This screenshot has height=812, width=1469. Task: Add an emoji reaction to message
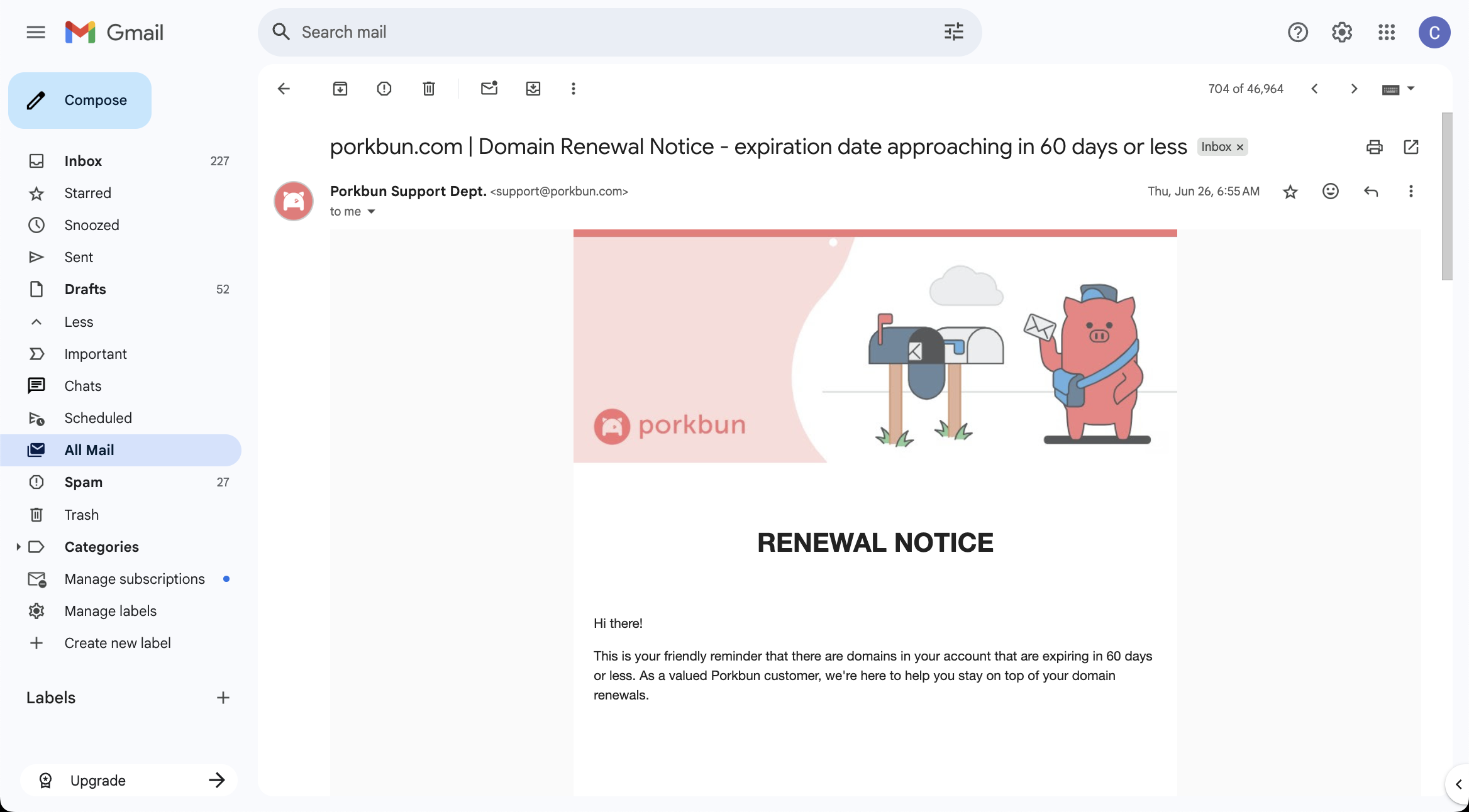[x=1330, y=191]
